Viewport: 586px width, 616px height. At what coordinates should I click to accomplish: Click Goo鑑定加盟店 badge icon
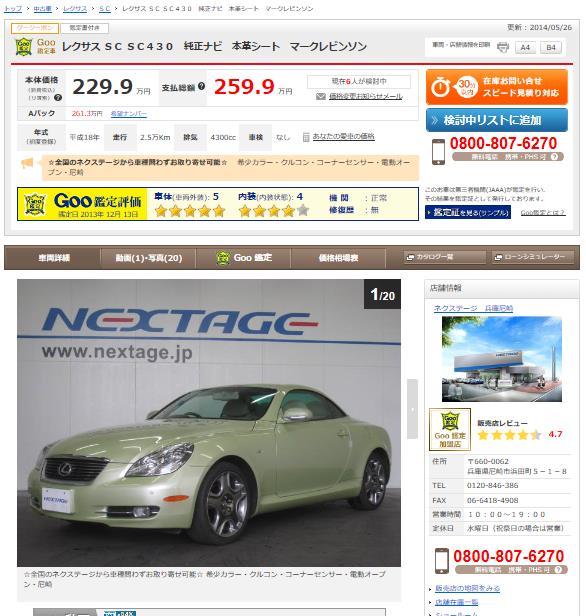click(450, 429)
